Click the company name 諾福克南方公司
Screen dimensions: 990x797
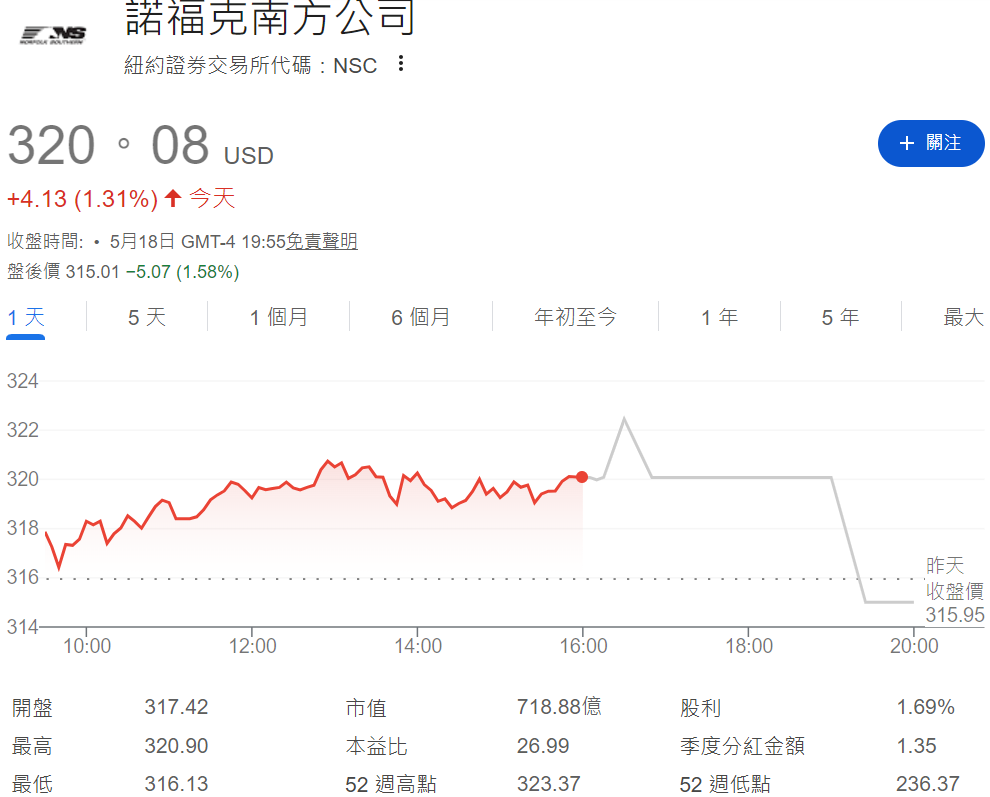(270, 18)
